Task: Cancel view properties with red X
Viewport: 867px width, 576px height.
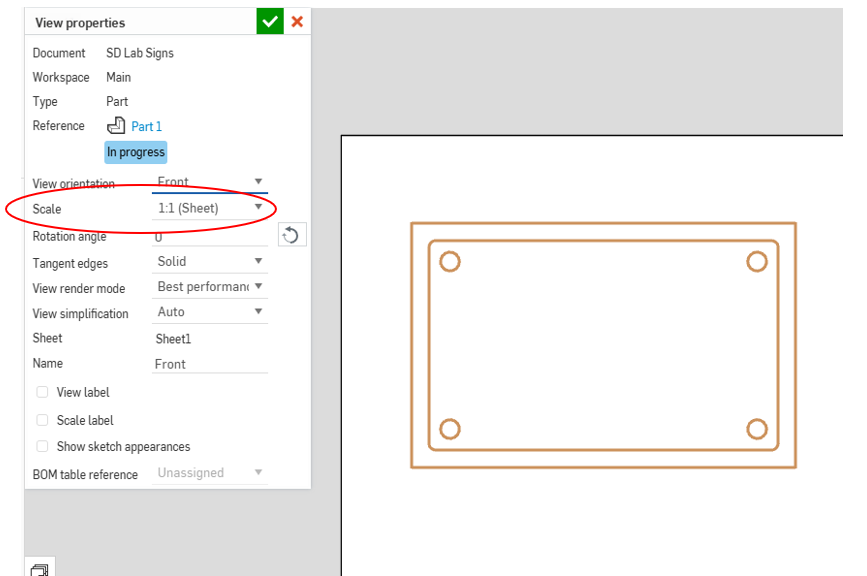Action: click(297, 21)
